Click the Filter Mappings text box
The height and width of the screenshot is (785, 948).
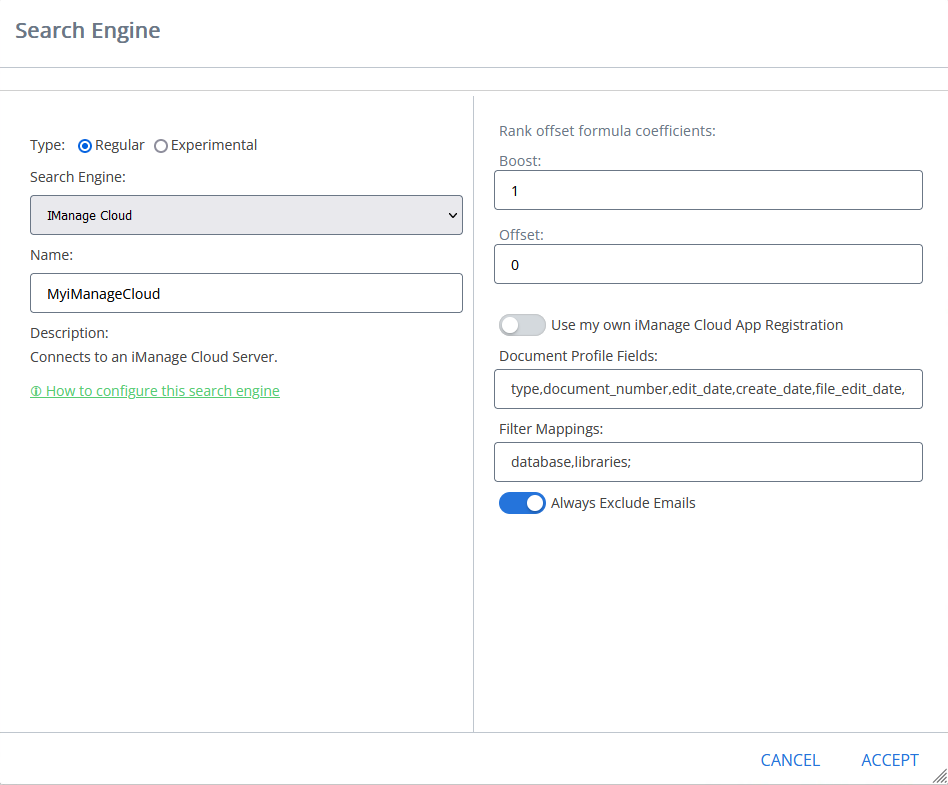[x=708, y=462]
